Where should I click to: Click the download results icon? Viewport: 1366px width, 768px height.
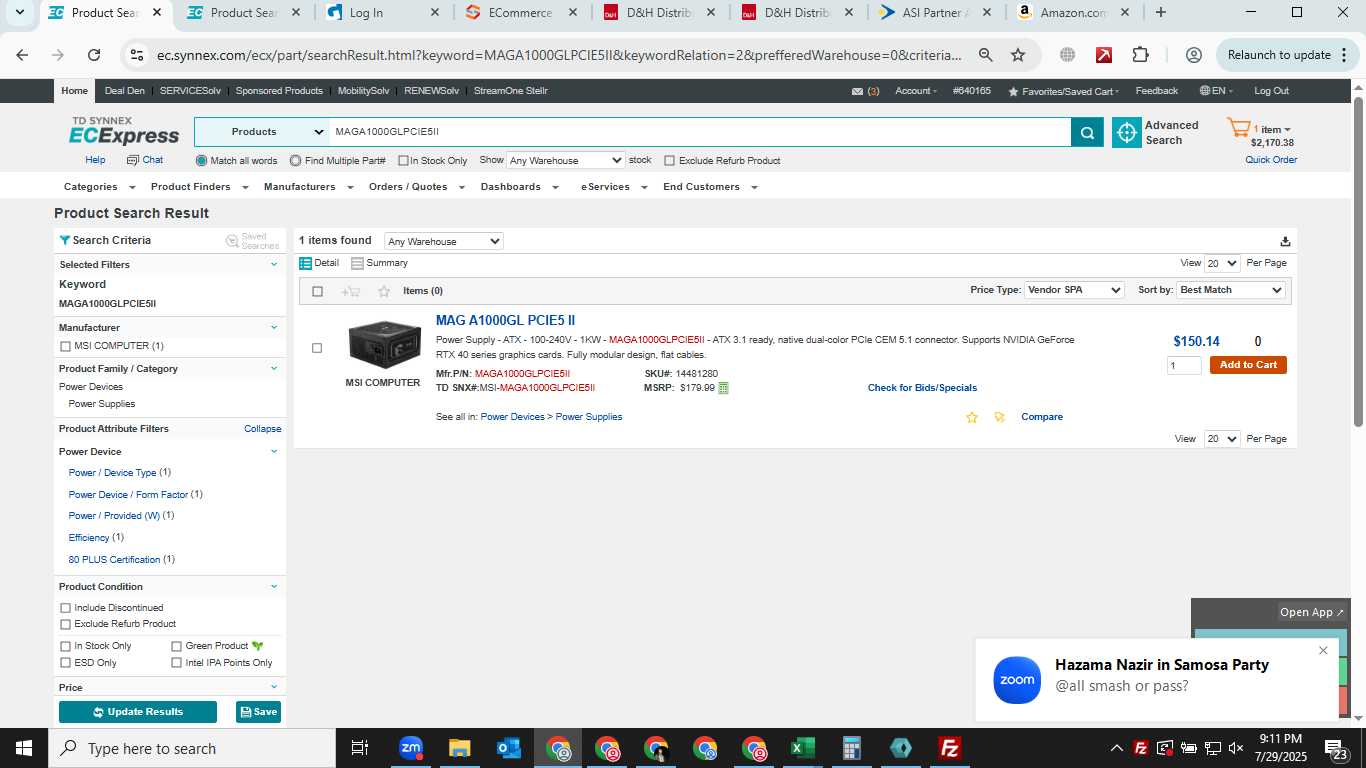click(x=1285, y=241)
